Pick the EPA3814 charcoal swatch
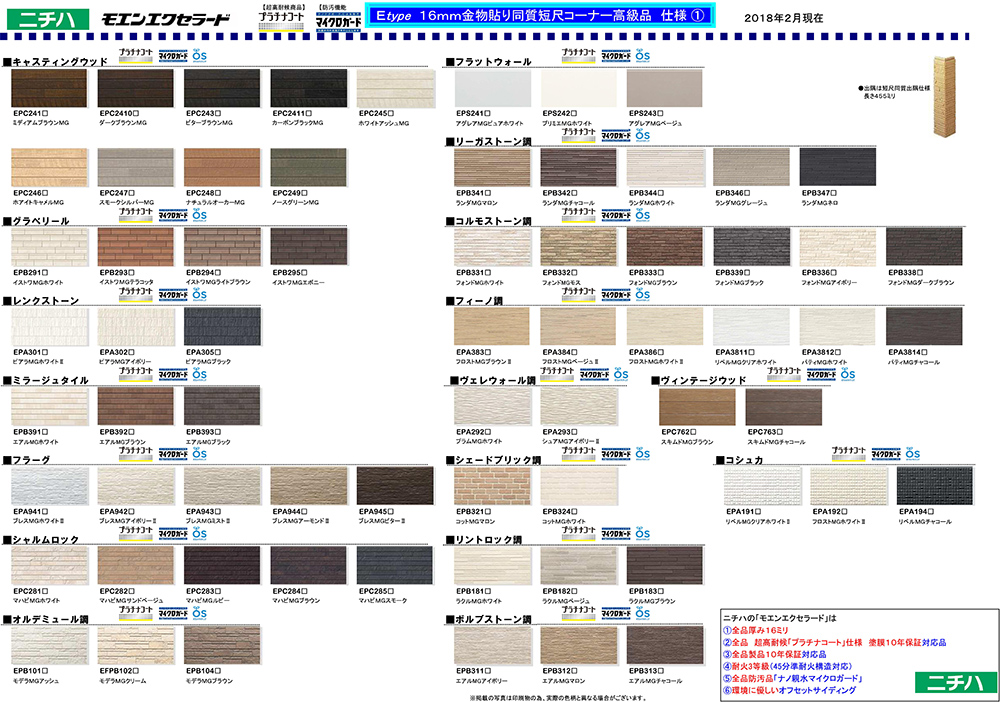Screen dimensions: 1000x702 coord(924,326)
